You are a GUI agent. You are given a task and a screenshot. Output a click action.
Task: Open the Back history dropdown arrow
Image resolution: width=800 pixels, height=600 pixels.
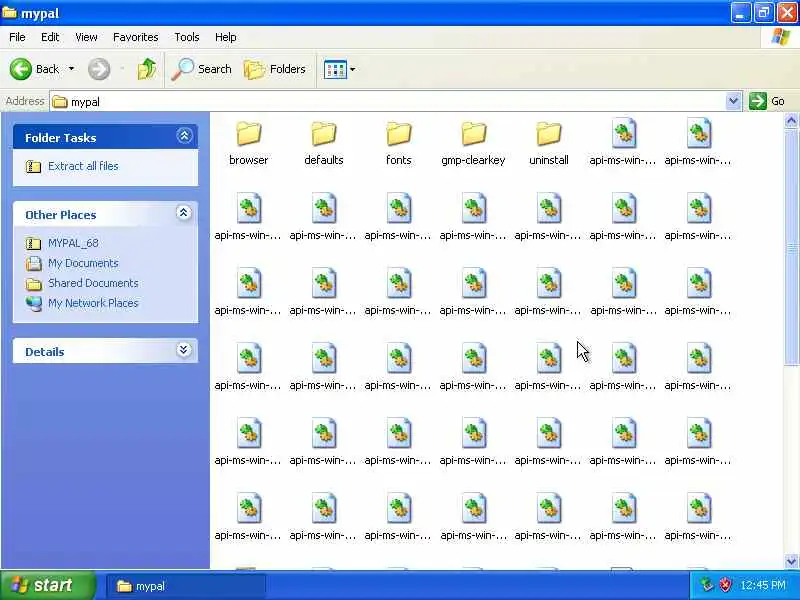[71, 69]
